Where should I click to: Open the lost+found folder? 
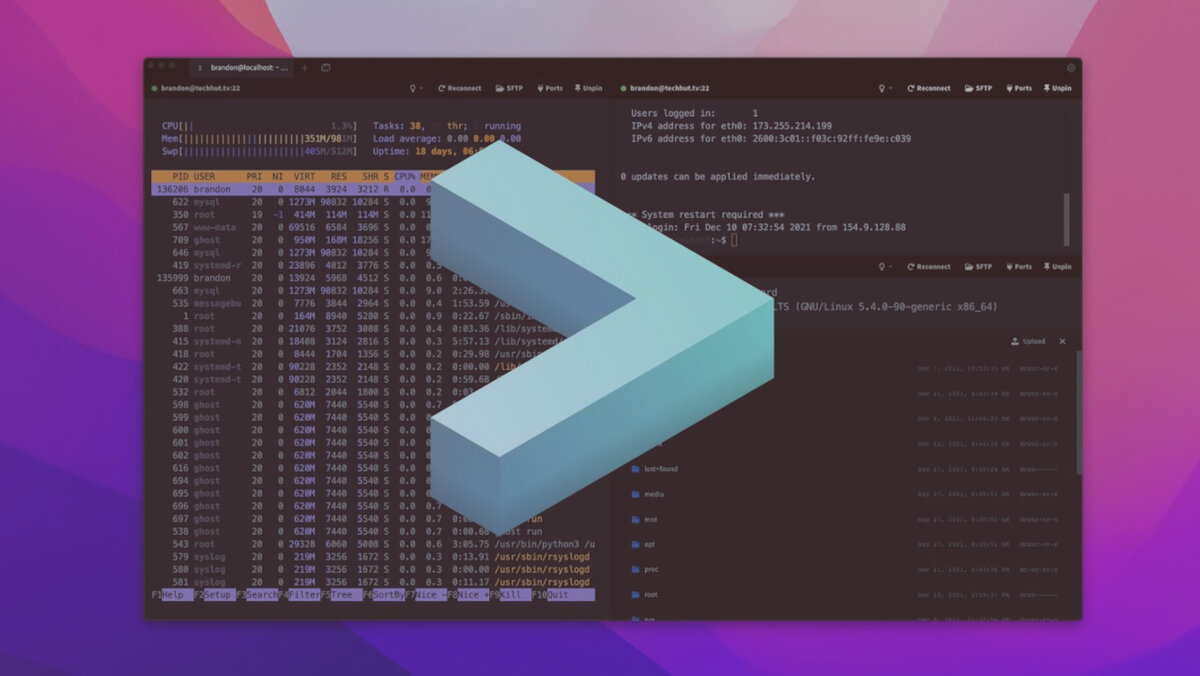(x=654, y=469)
